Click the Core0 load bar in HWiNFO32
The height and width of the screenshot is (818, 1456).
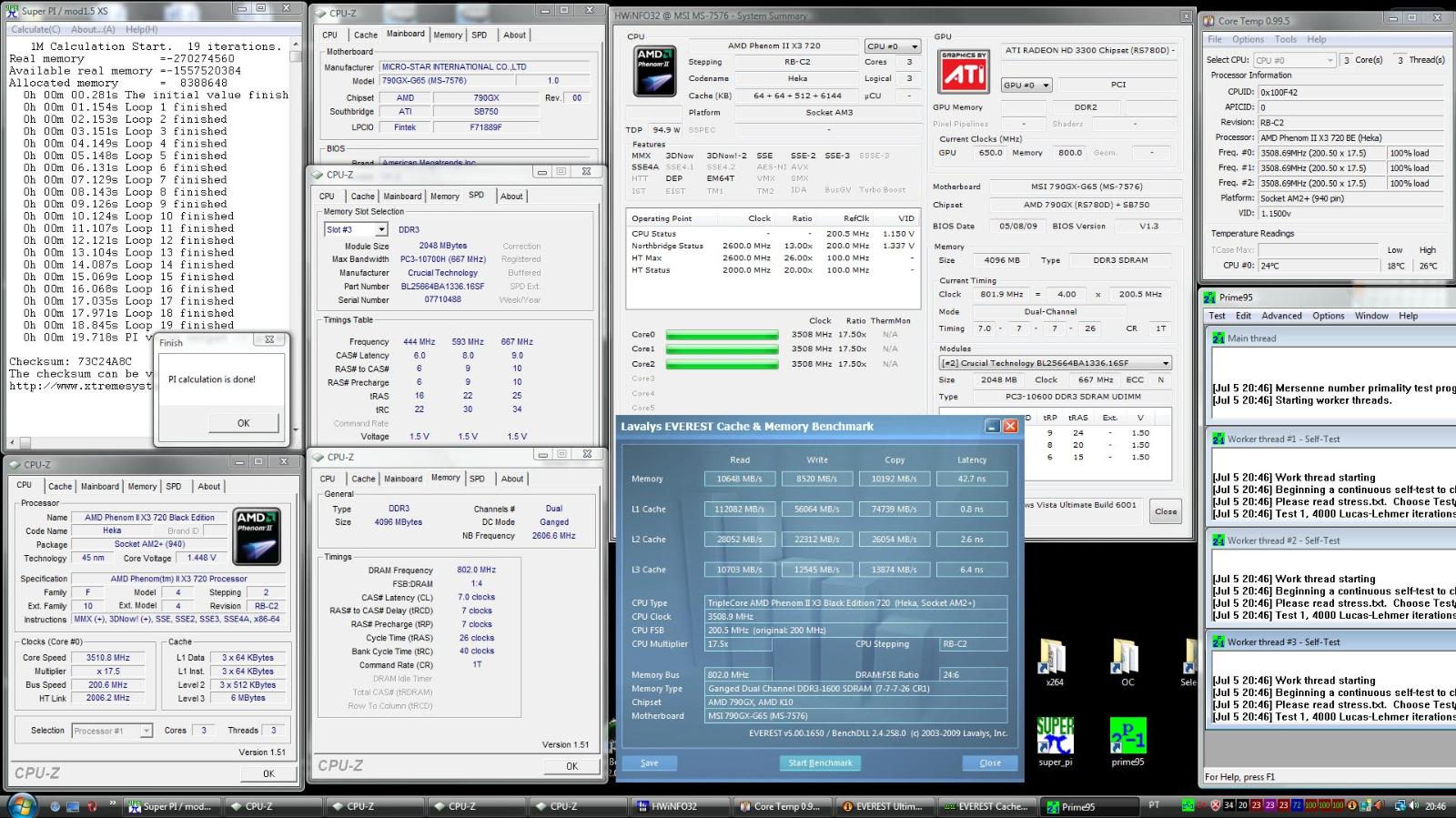pos(722,334)
